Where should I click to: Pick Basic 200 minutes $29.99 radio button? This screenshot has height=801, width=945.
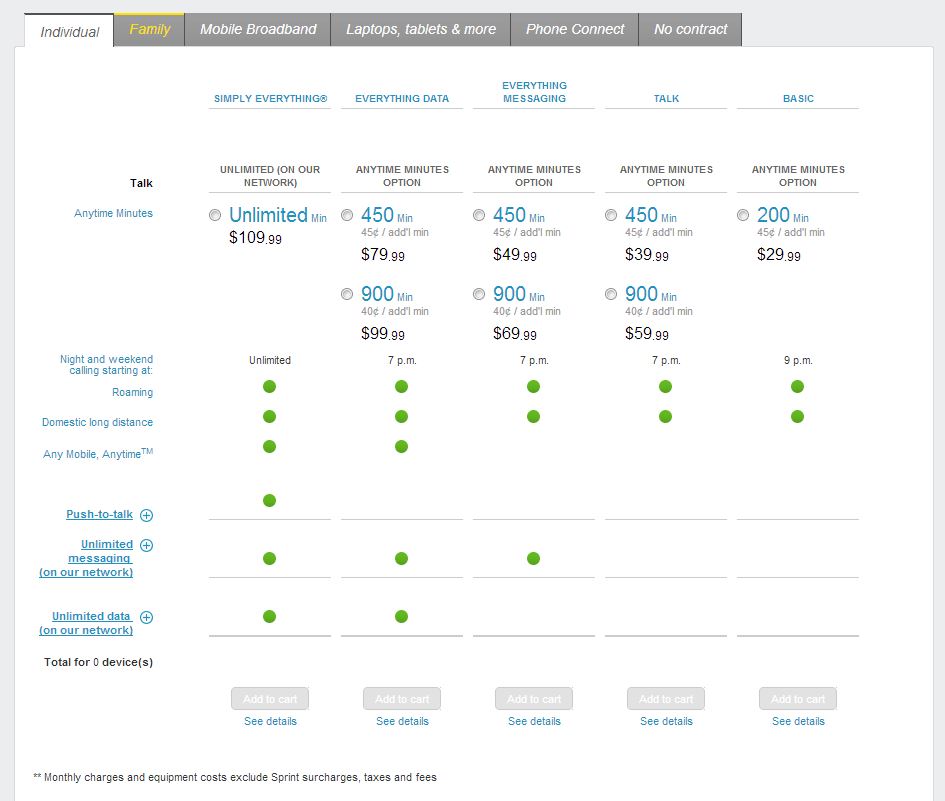[x=743, y=215]
